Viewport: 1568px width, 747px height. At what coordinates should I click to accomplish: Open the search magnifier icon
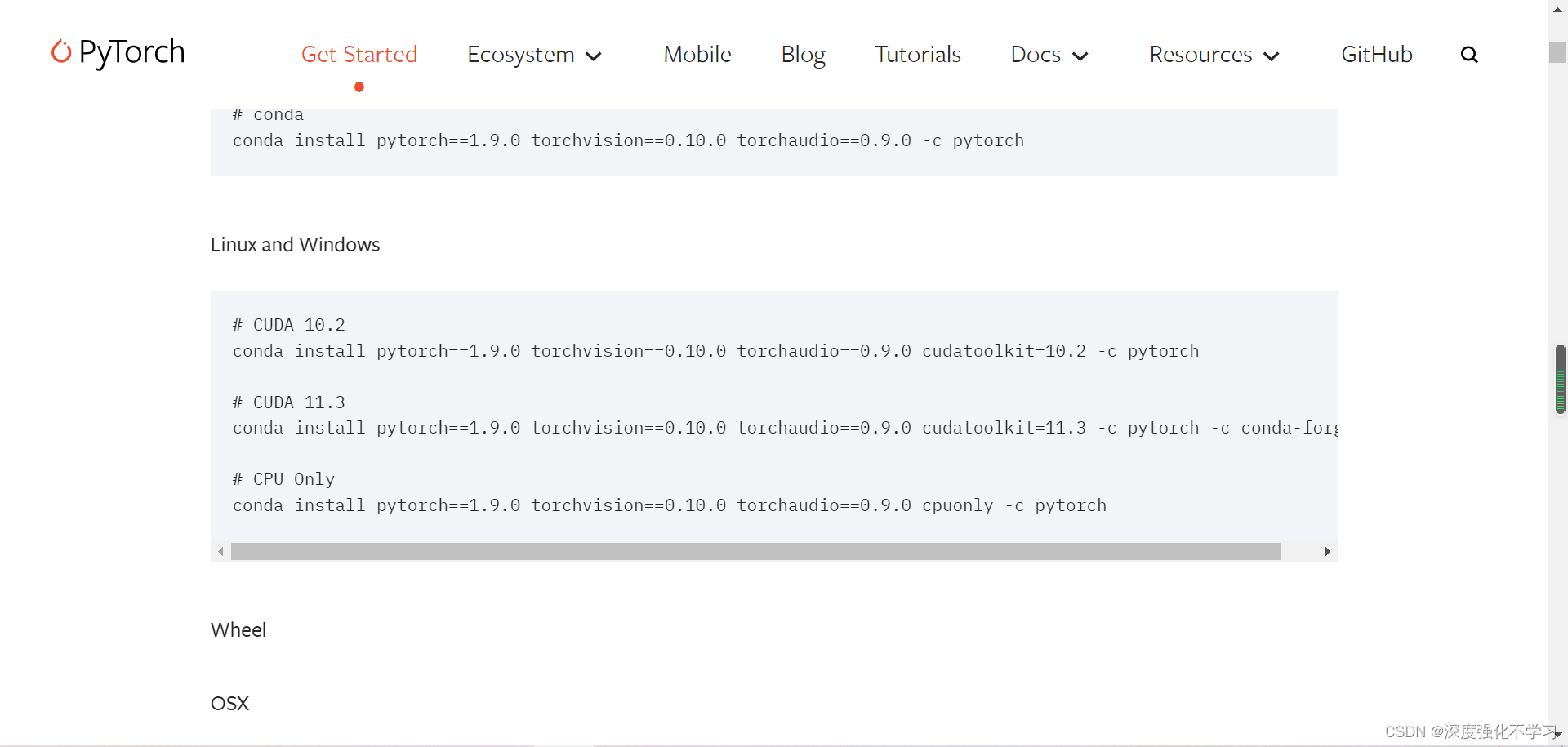[x=1469, y=55]
